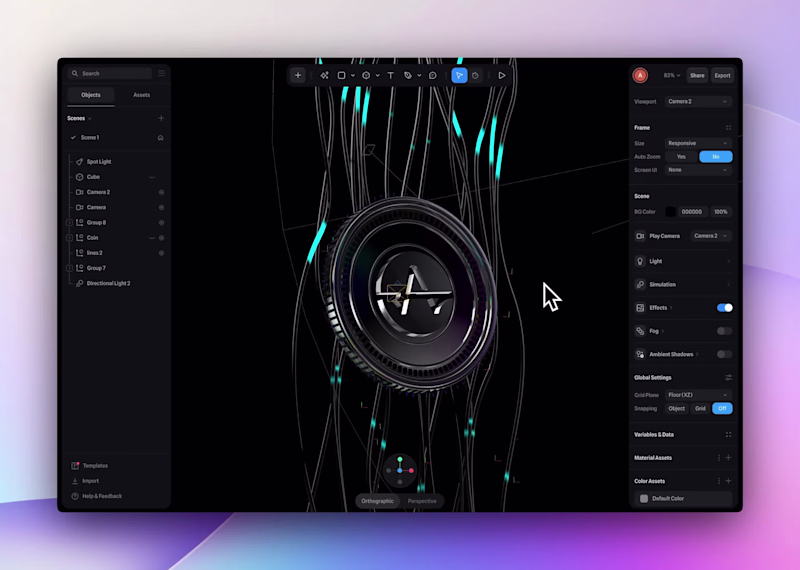Select the 3D cube primitive tool

(x=366, y=76)
